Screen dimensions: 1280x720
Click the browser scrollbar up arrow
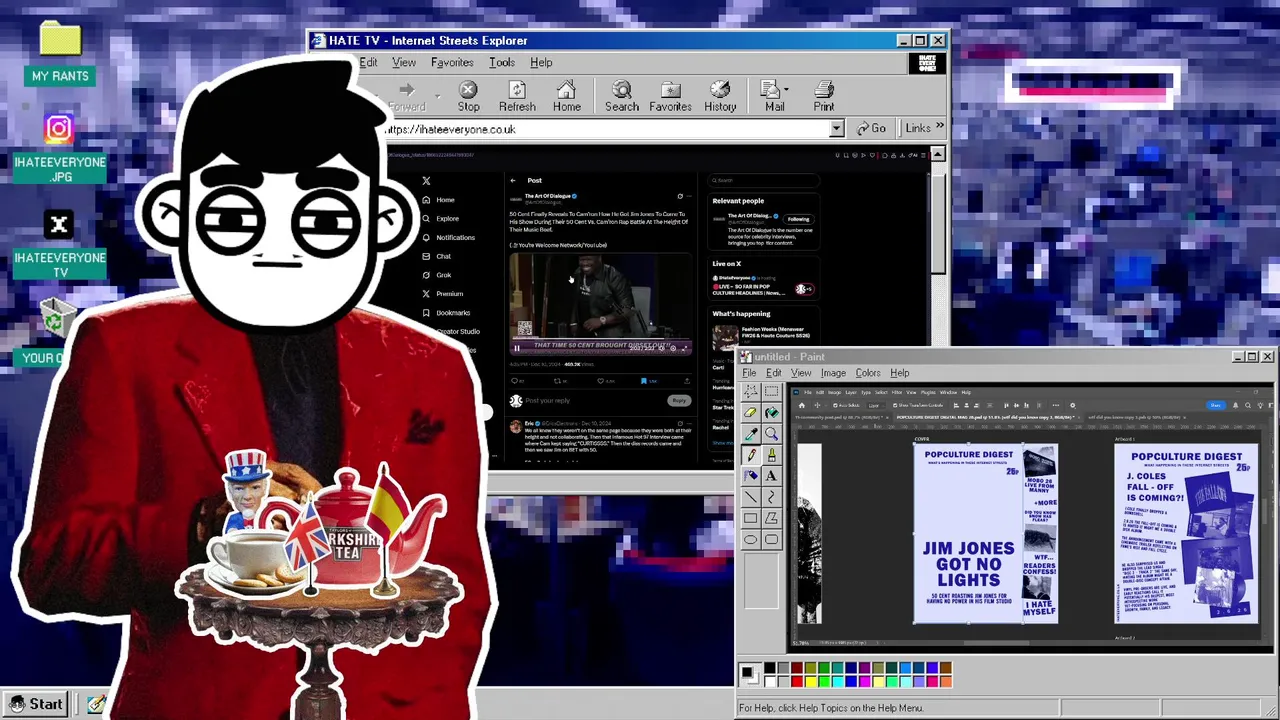click(x=937, y=155)
